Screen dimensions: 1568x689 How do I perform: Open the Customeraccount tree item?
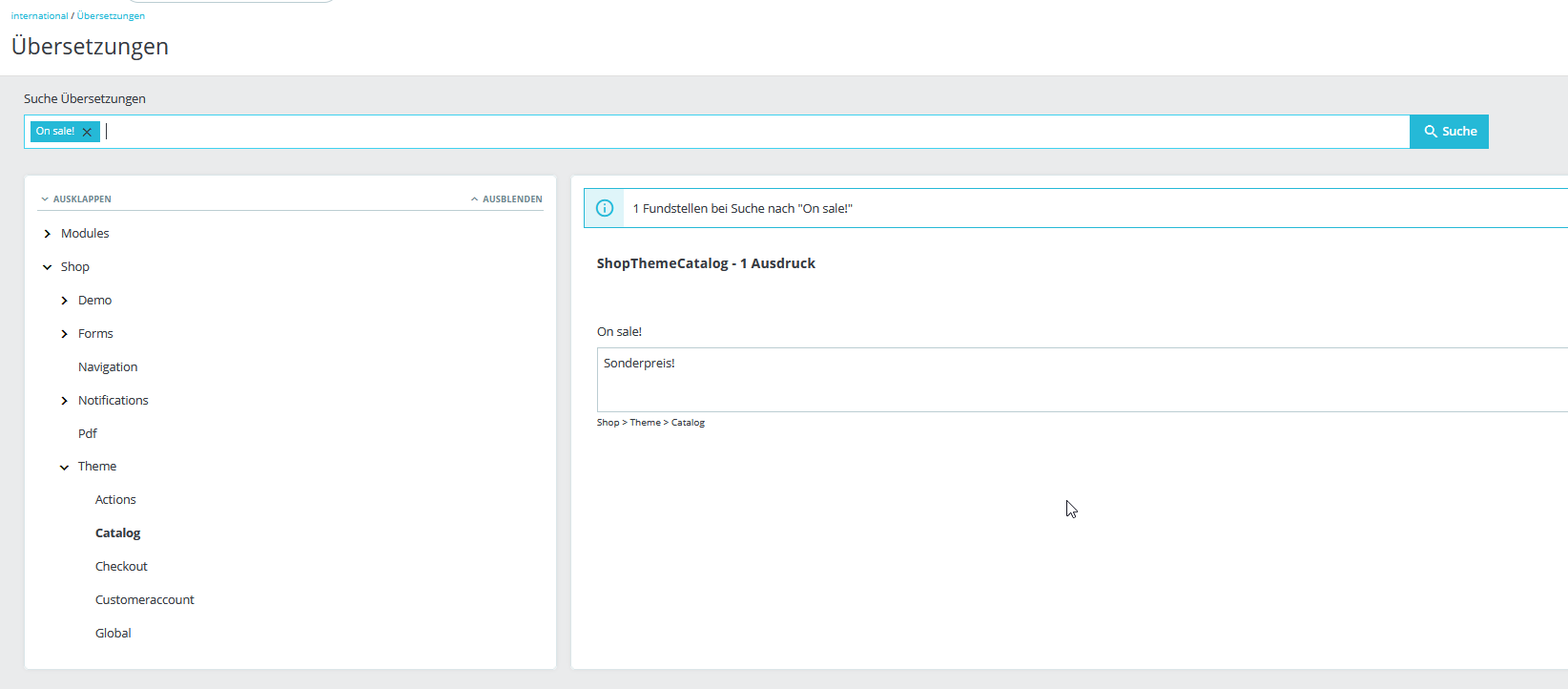tap(145, 600)
